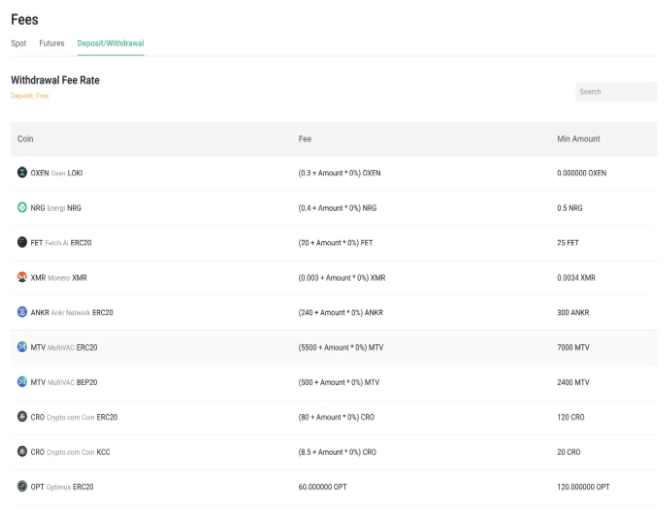Click the Fee column header
666x516 pixels.
click(x=305, y=139)
